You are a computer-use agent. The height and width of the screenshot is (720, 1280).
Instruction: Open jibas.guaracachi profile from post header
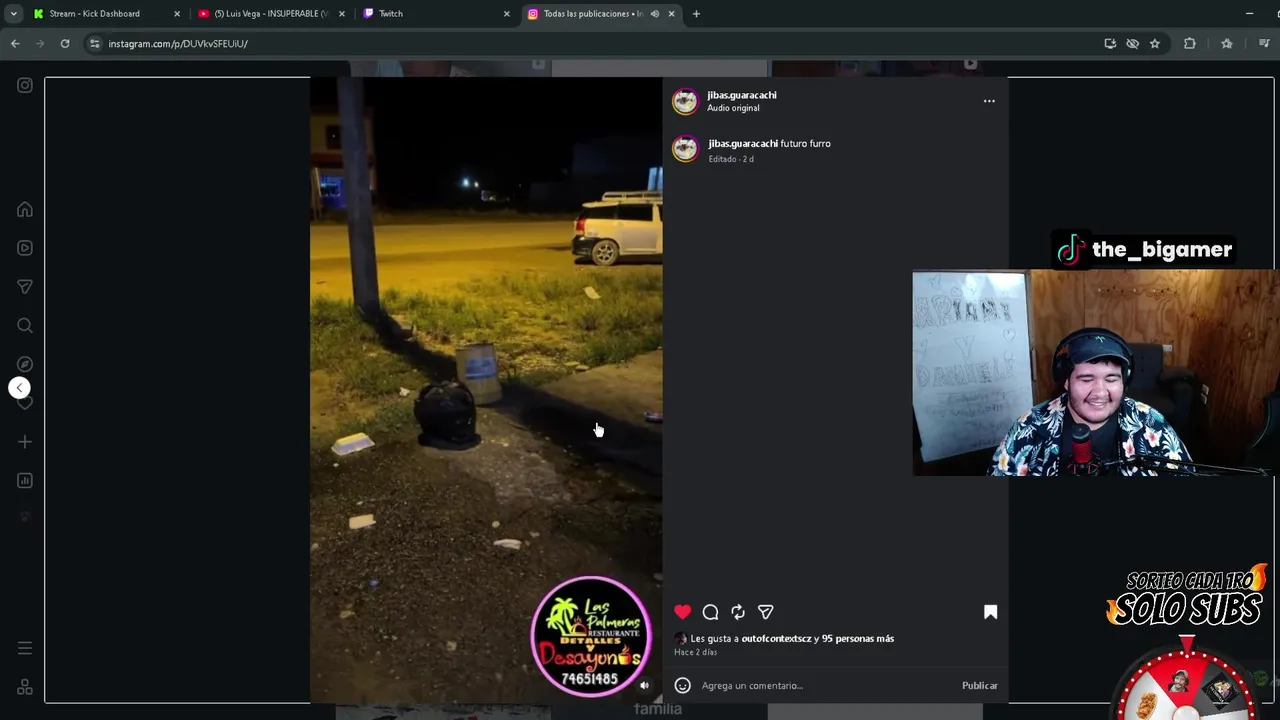coord(741,95)
